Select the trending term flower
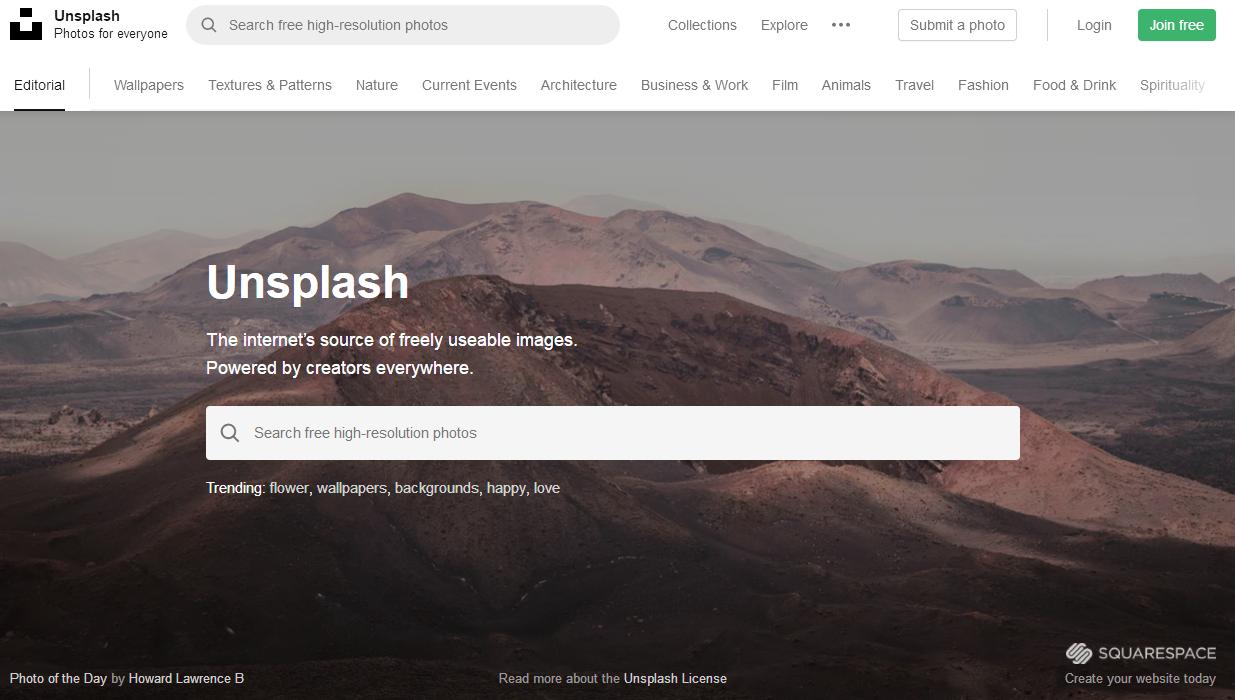 click(x=289, y=488)
